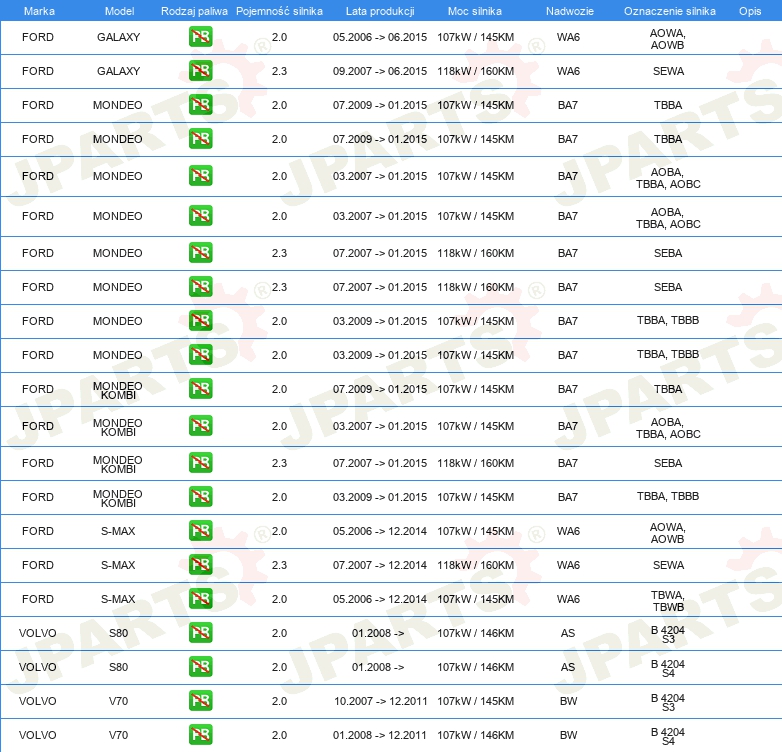Viewport: 782px width, 752px height.
Task: Click fuel icon in MONDEO KOMBI SEBA row
Action: (x=200, y=462)
